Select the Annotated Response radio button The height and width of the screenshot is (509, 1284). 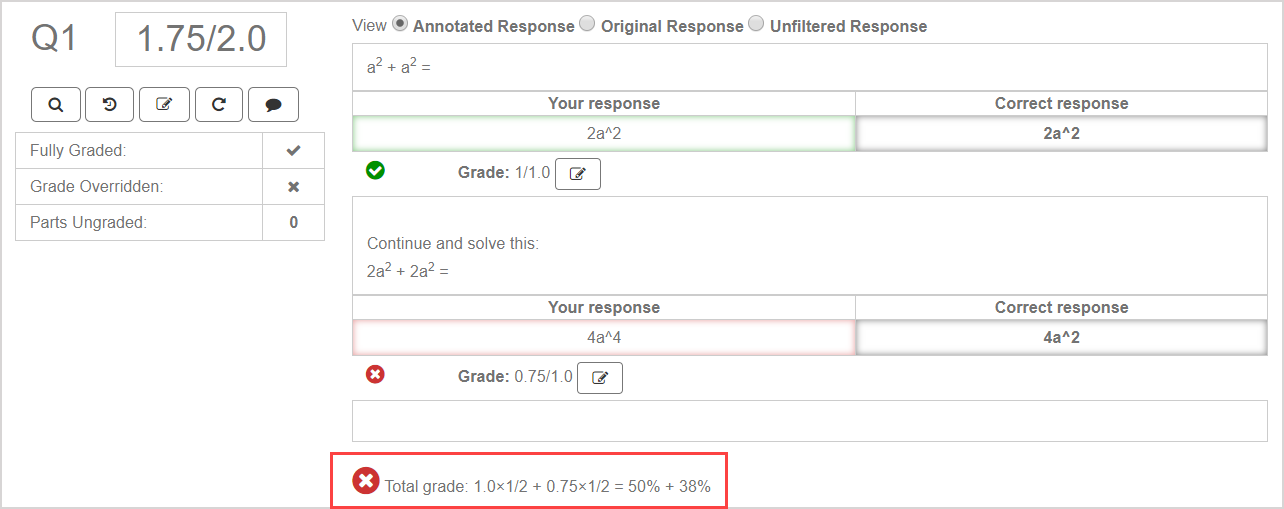[x=400, y=24]
